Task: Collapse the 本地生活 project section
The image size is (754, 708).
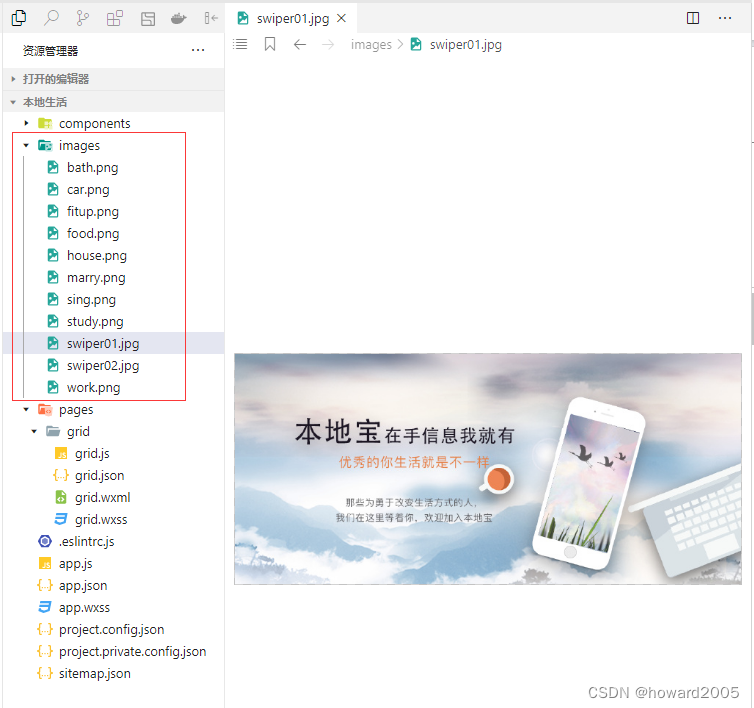Action: click(x=113, y=102)
